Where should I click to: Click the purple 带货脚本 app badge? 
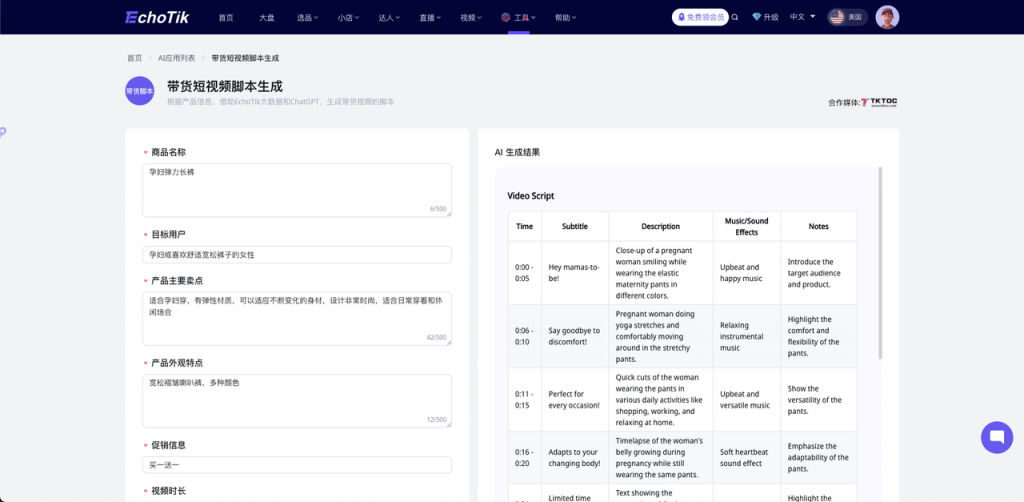(140, 91)
